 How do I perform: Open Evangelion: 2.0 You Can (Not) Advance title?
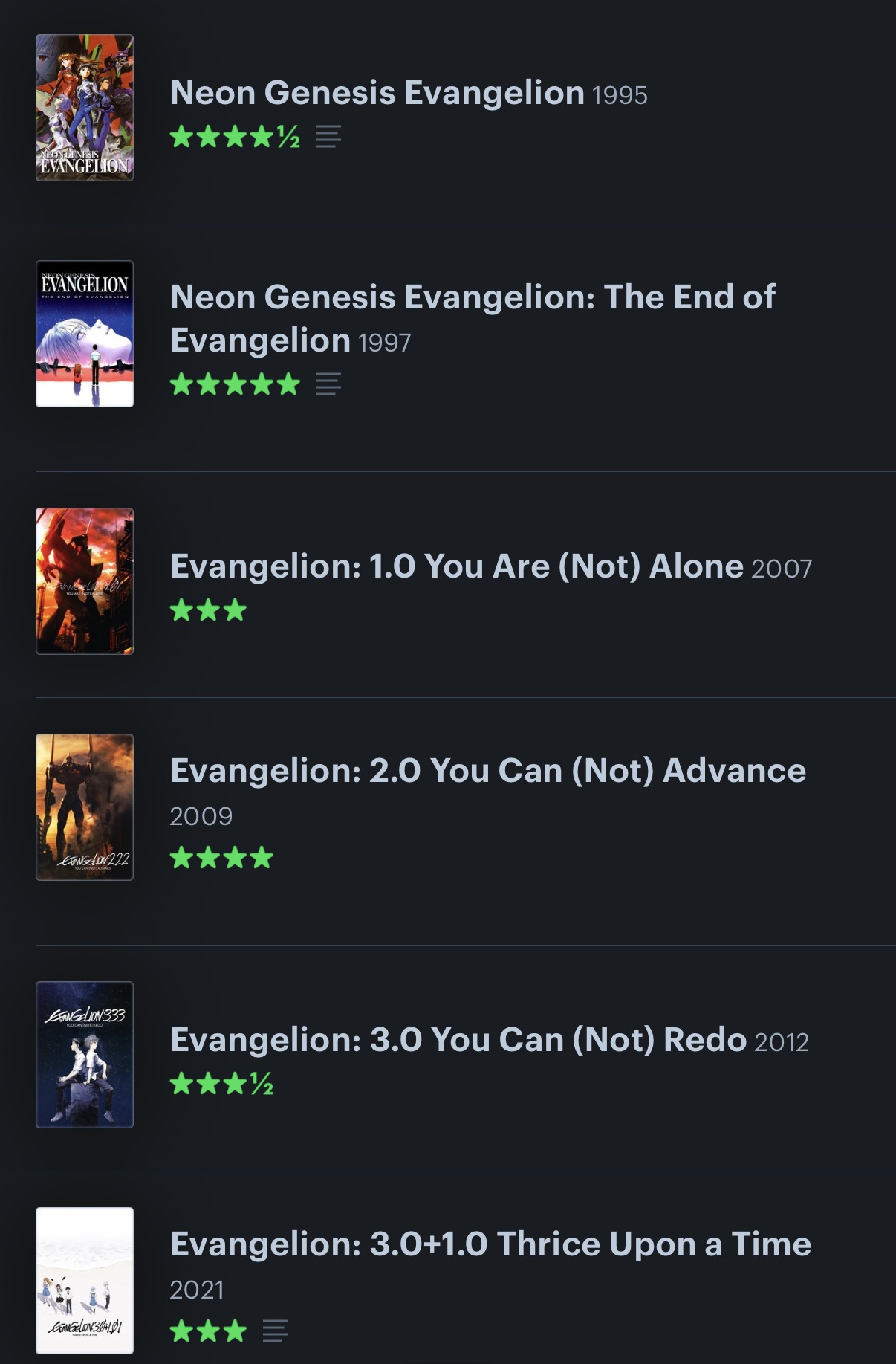point(488,771)
